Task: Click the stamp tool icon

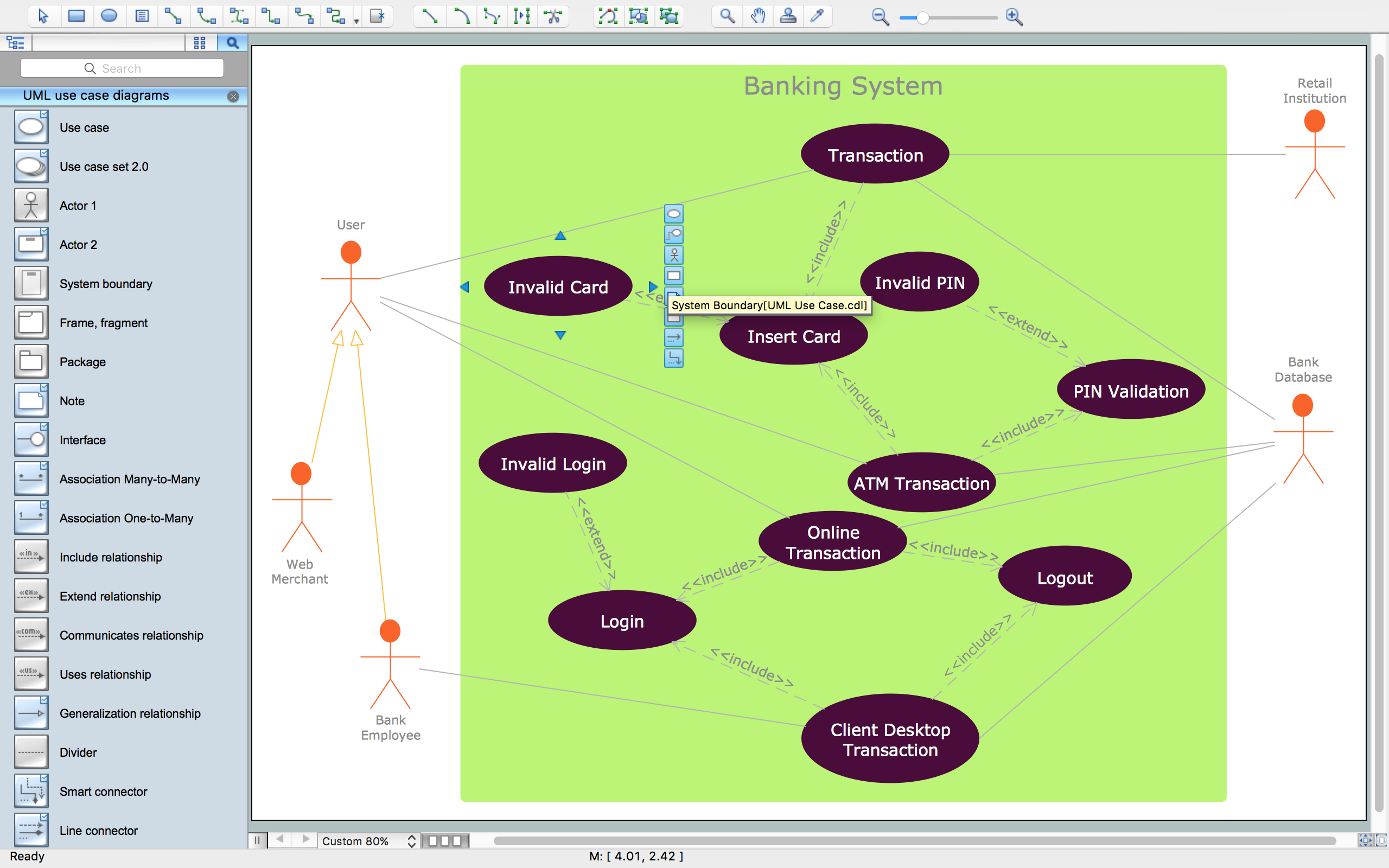Action: point(788,16)
